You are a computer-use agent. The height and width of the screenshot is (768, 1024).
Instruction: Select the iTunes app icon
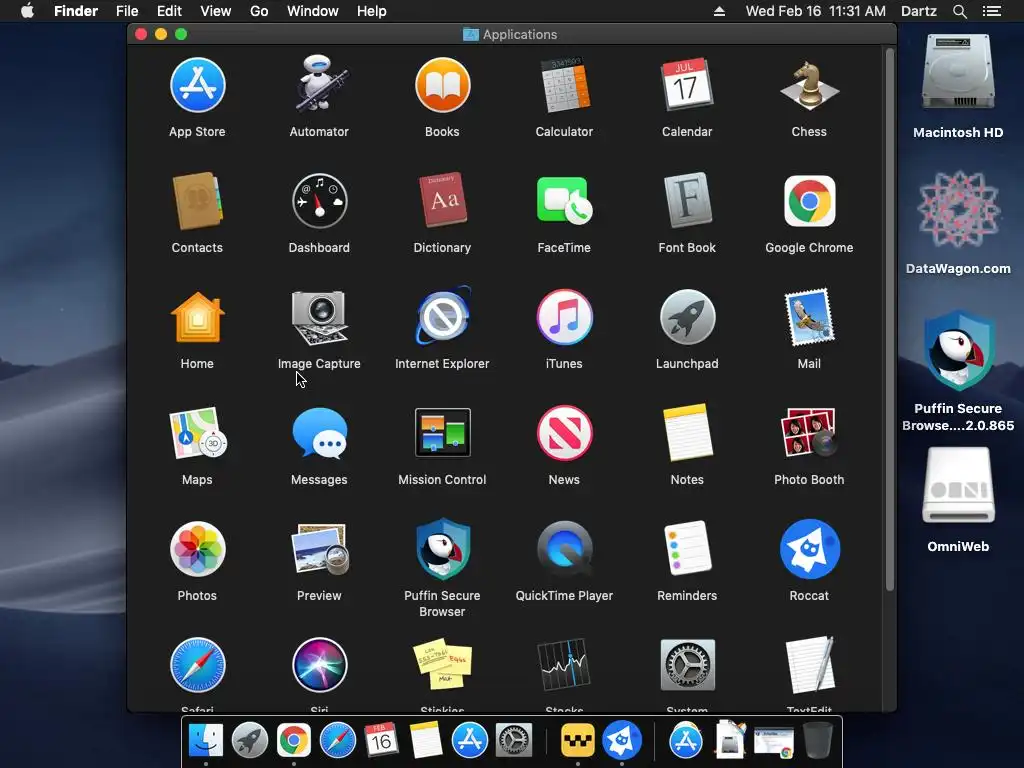tap(564, 317)
